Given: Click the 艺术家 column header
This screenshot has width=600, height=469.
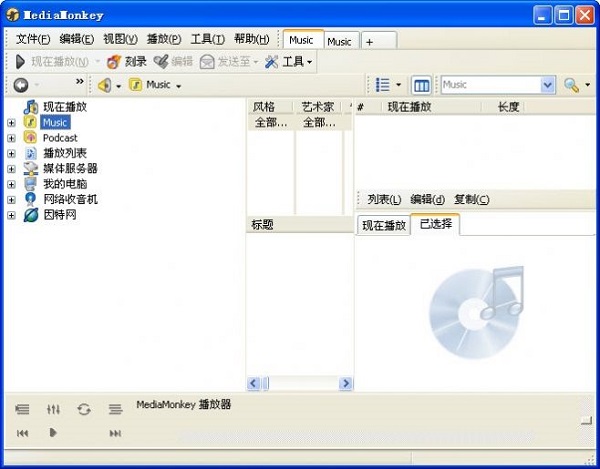Looking at the screenshot, I should click(x=319, y=107).
